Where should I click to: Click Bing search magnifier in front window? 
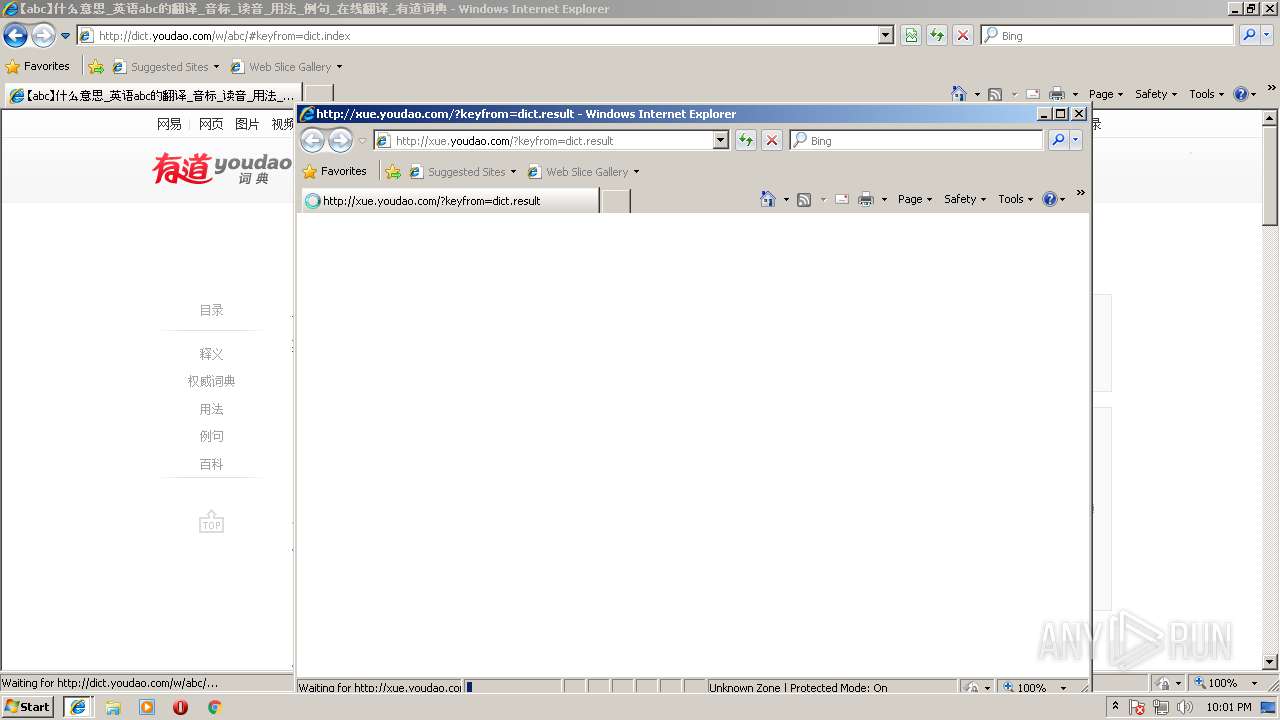coord(1058,141)
